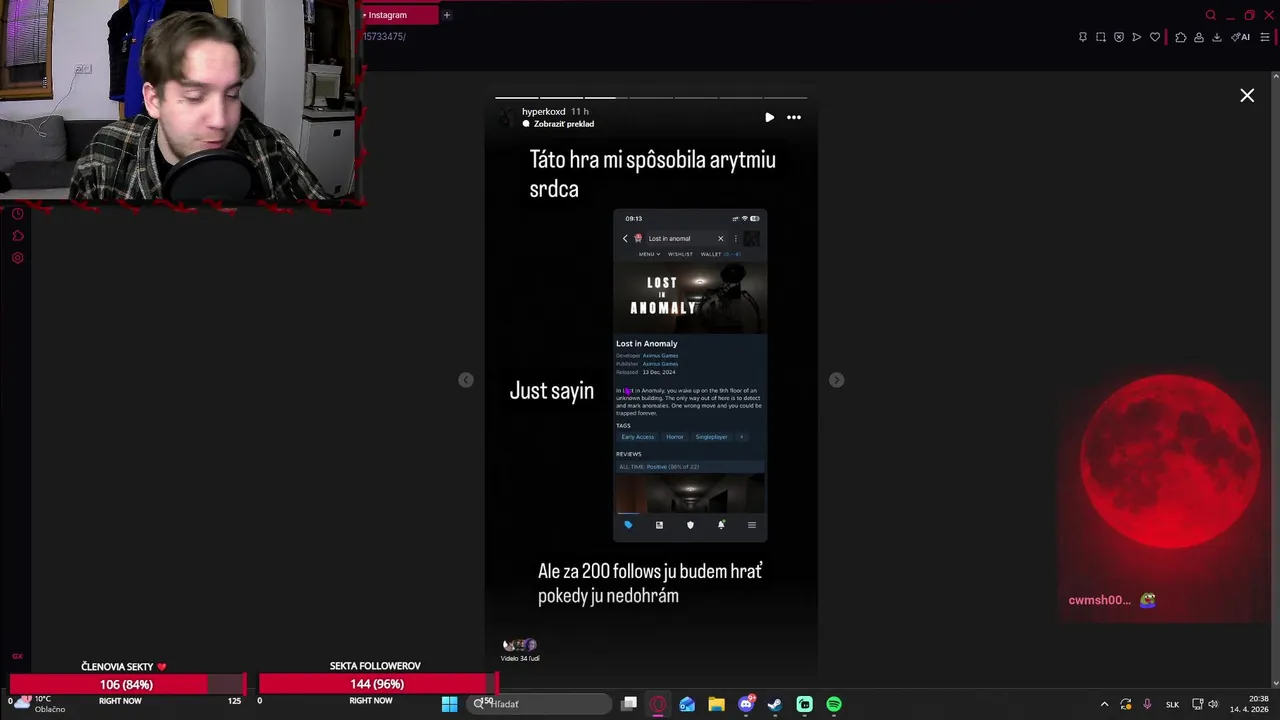
Task: Click the pin icon in the address bar
Action: tap(1082, 37)
